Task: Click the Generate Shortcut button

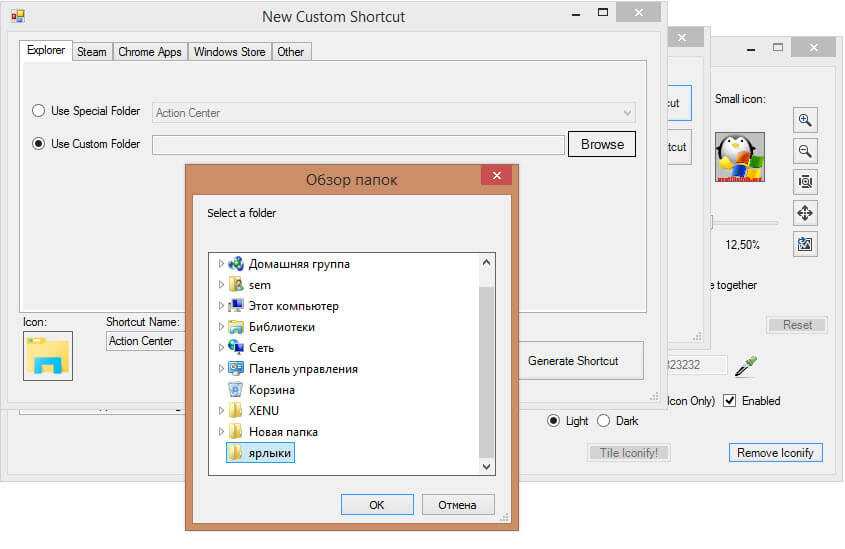Action: click(x=573, y=361)
